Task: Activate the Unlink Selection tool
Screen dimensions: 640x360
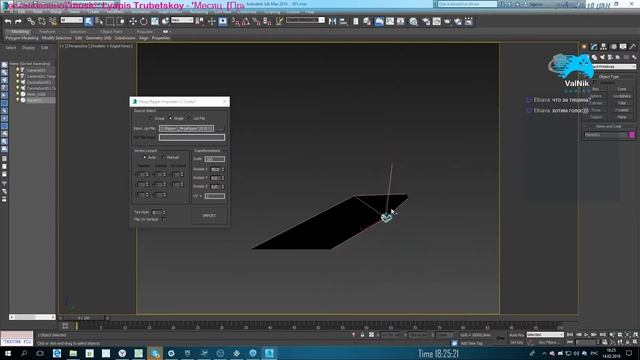Action: [42, 21]
